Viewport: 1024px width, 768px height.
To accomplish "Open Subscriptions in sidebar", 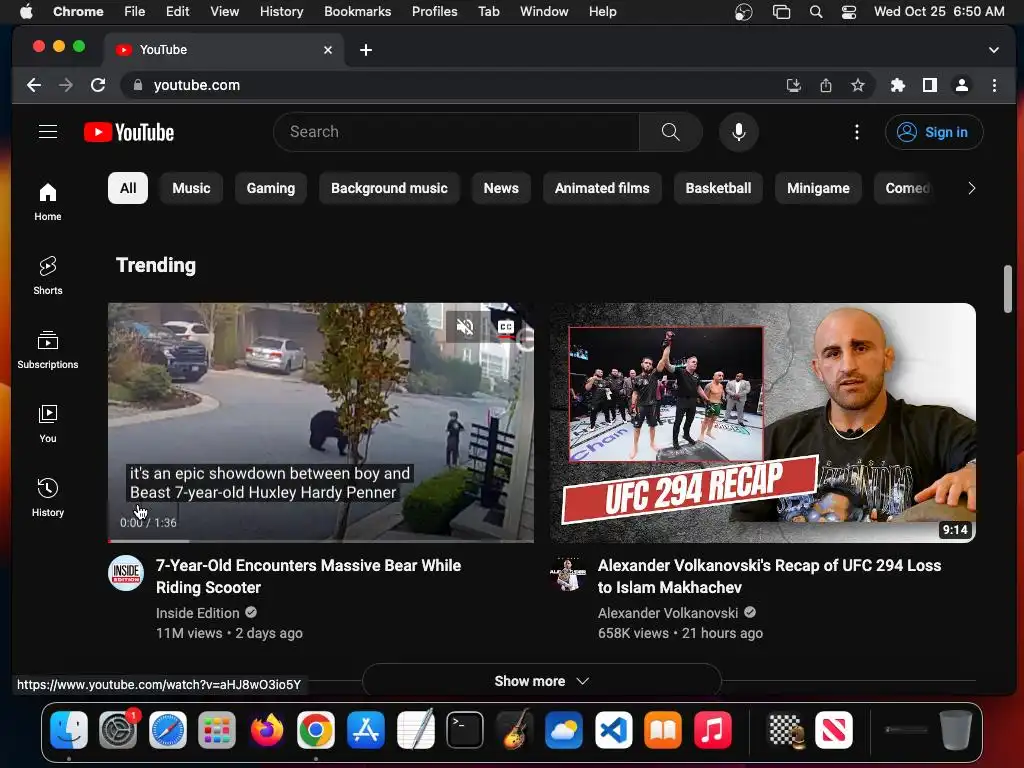I will [x=48, y=350].
